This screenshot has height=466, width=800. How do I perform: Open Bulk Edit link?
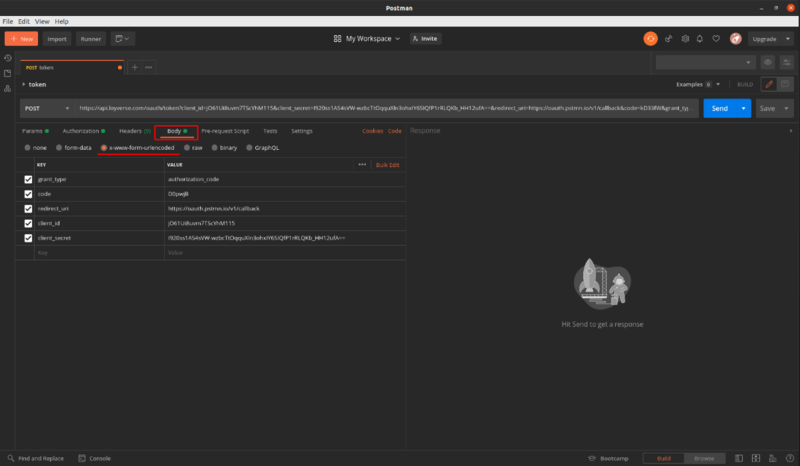coord(387,165)
